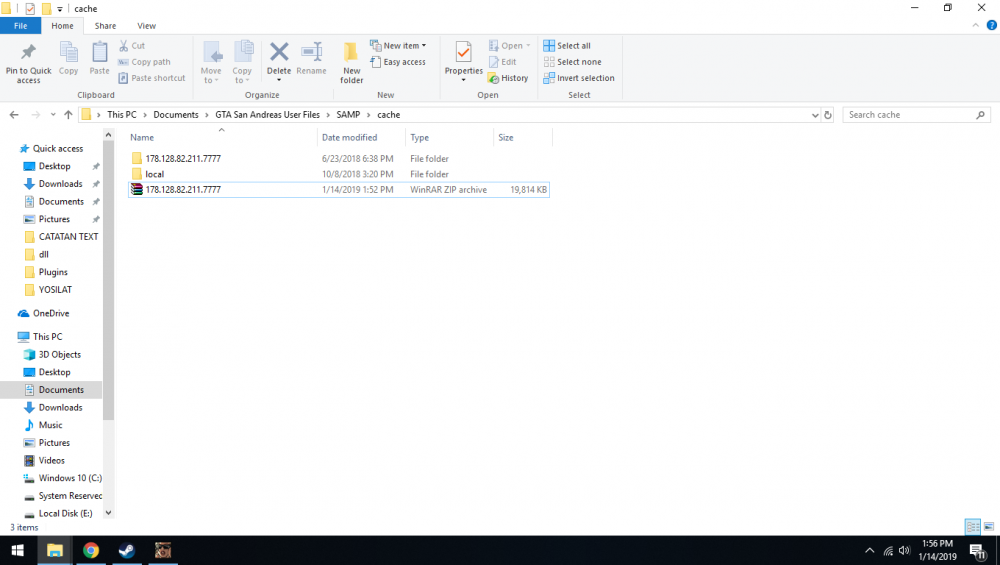Open the Move to menu
The image size is (1000, 565).
coord(211,62)
